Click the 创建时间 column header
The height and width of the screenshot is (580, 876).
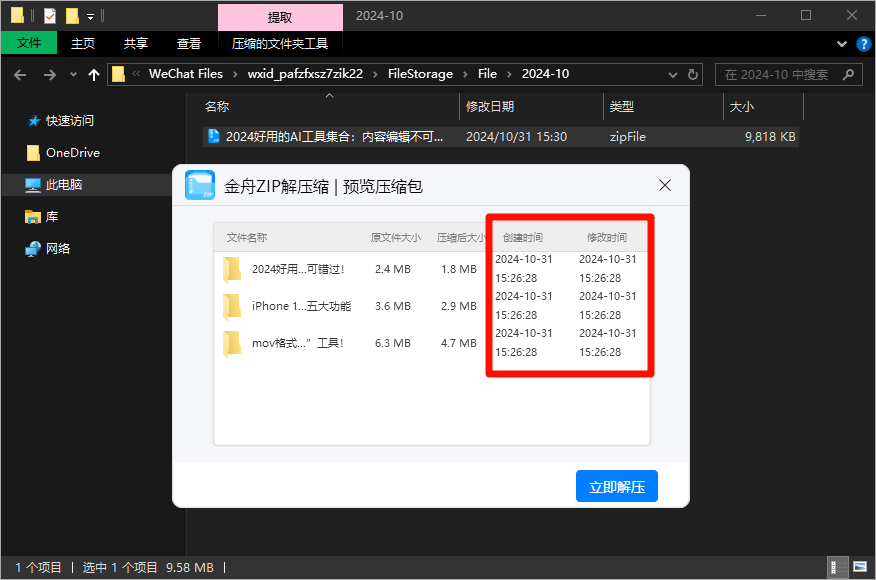point(523,237)
